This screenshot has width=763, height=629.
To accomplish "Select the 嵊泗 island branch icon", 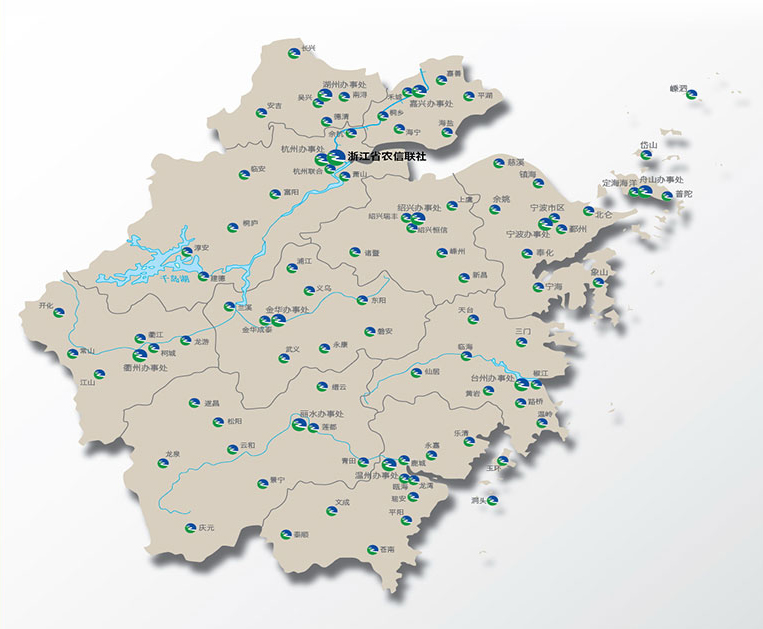I will 691,93.
